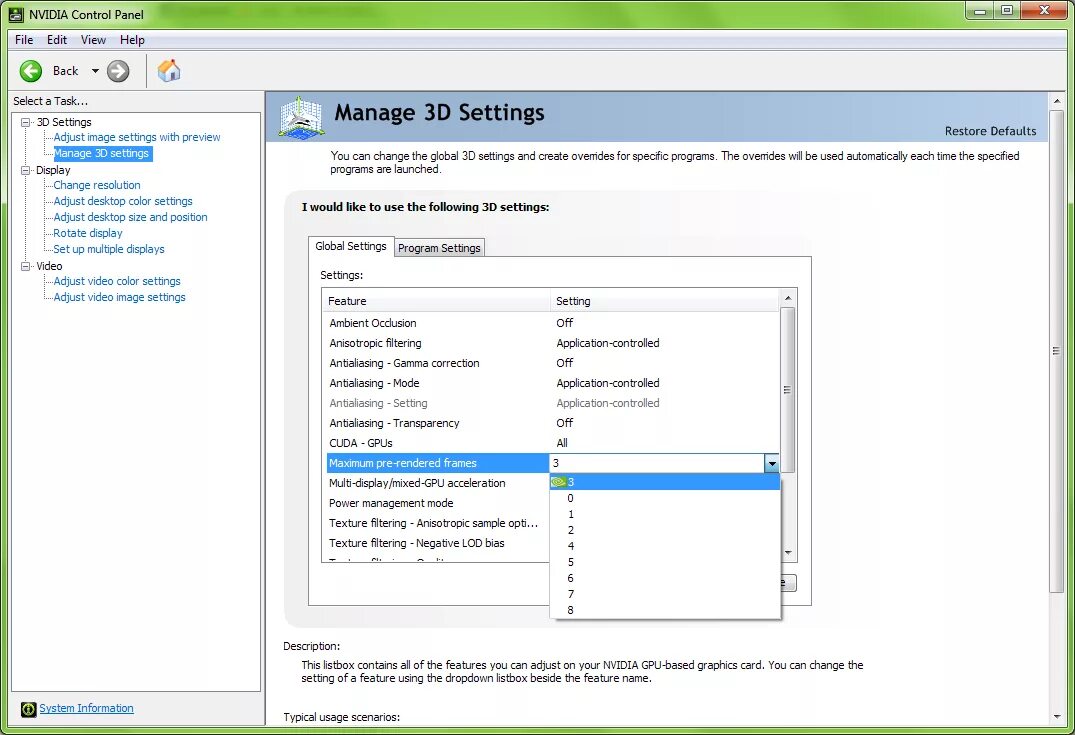Choose 1 in pre-rendered frames list
The height and width of the screenshot is (735, 1075).
[665, 514]
